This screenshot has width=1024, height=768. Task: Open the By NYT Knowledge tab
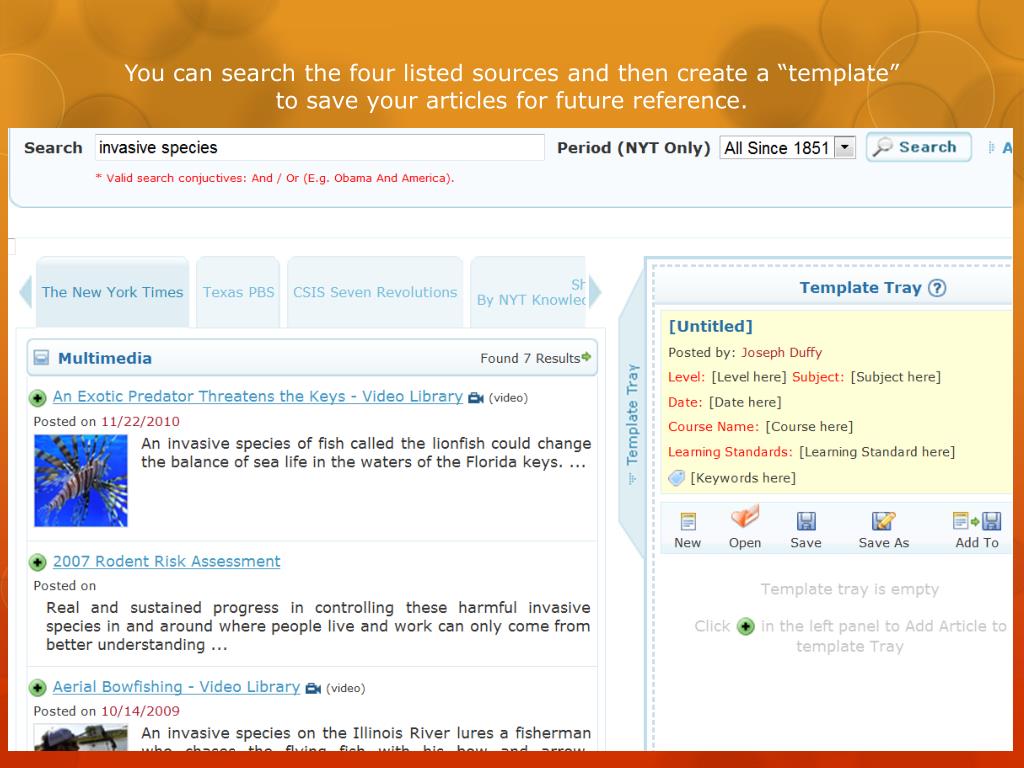(x=528, y=293)
